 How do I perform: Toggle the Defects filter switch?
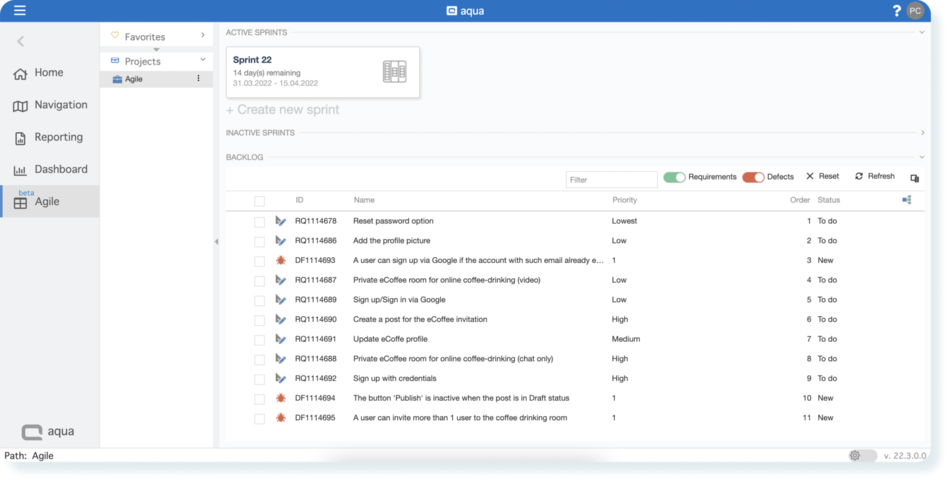coord(753,177)
